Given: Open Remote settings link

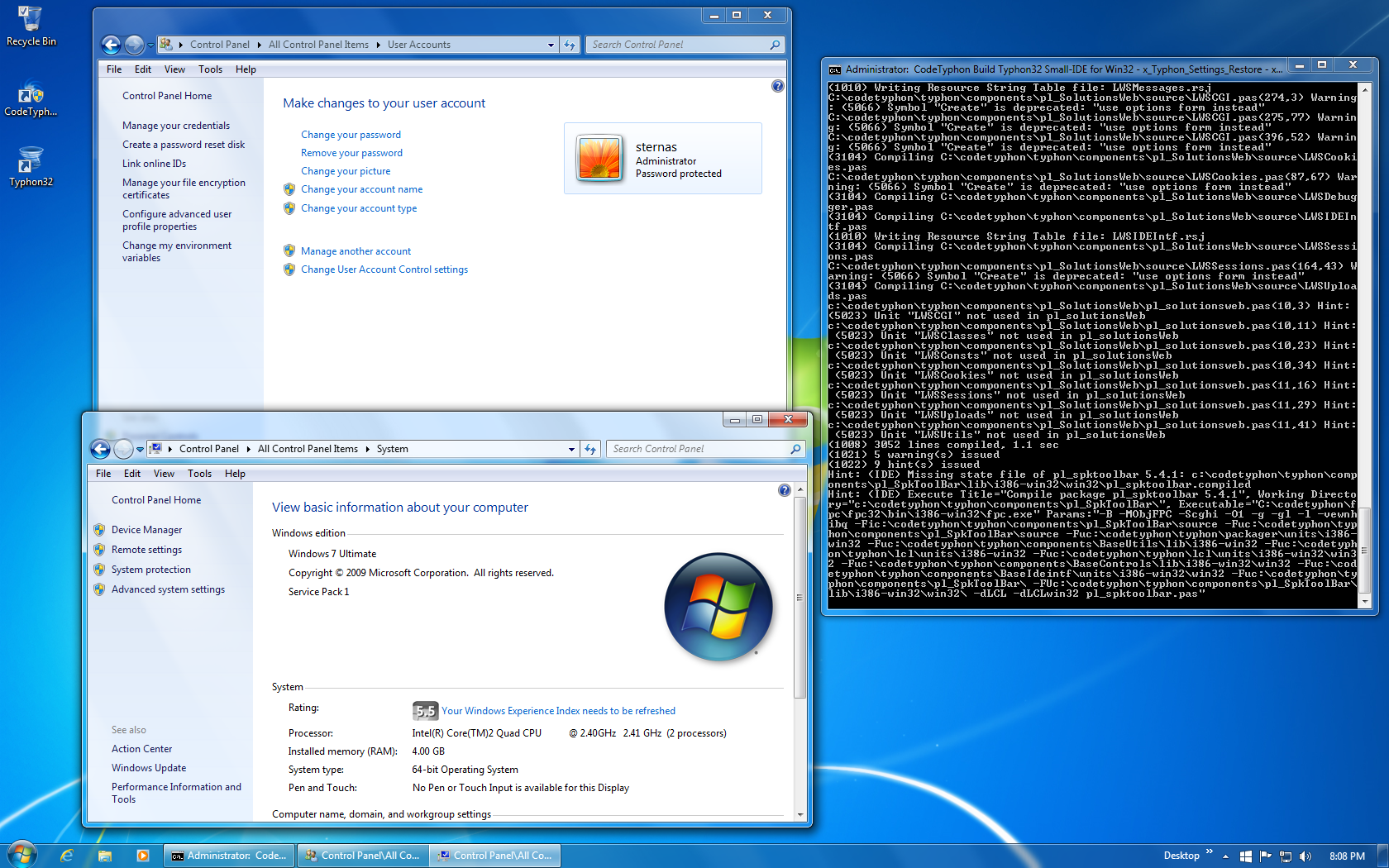Looking at the screenshot, I should 146,550.
